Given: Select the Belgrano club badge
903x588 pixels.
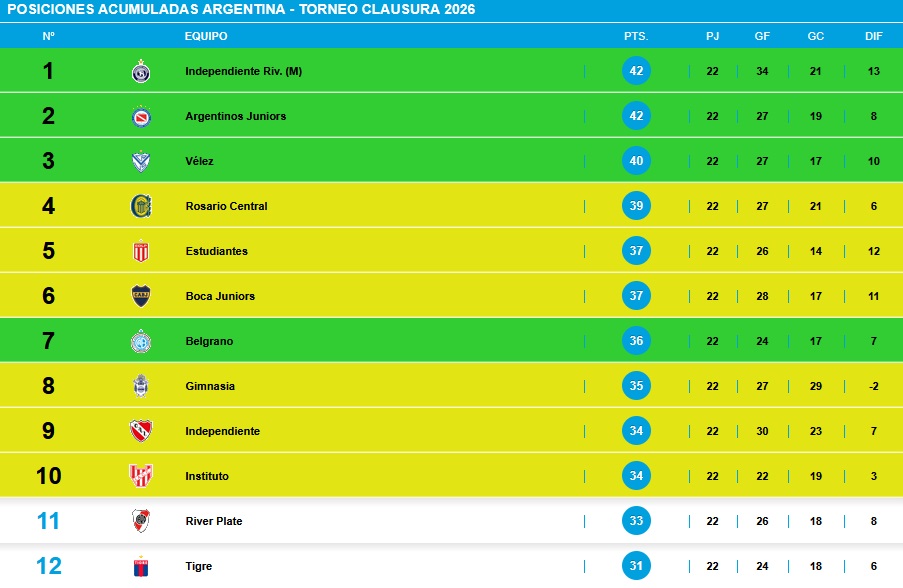Looking at the screenshot, I should [141, 341].
